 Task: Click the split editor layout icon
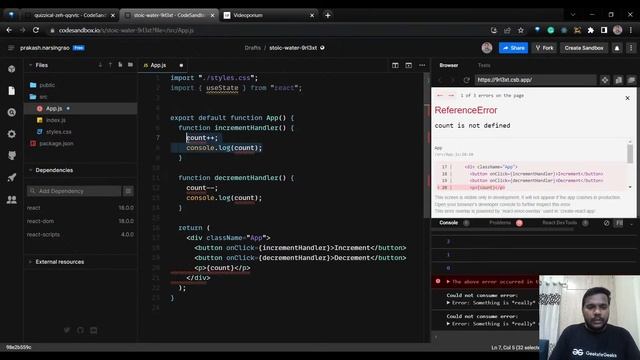(395, 65)
